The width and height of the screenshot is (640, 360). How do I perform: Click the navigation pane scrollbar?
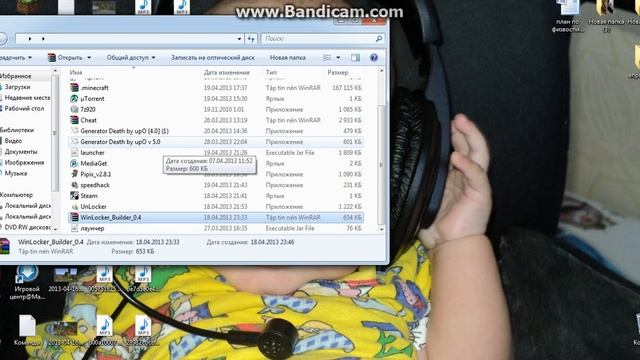coord(55,133)
